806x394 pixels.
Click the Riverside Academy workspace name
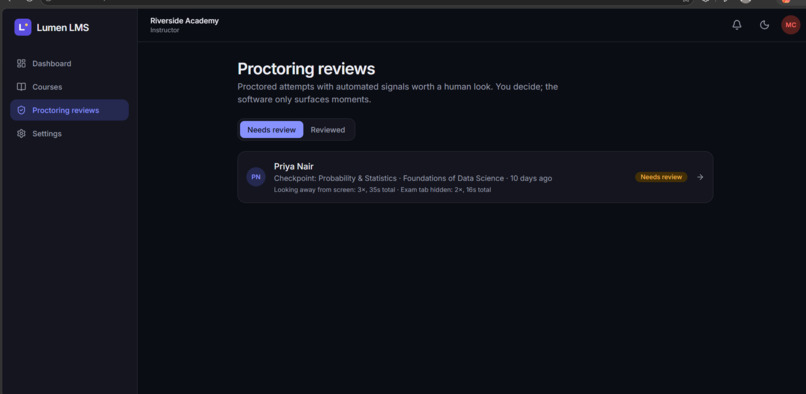coord(185,21)
